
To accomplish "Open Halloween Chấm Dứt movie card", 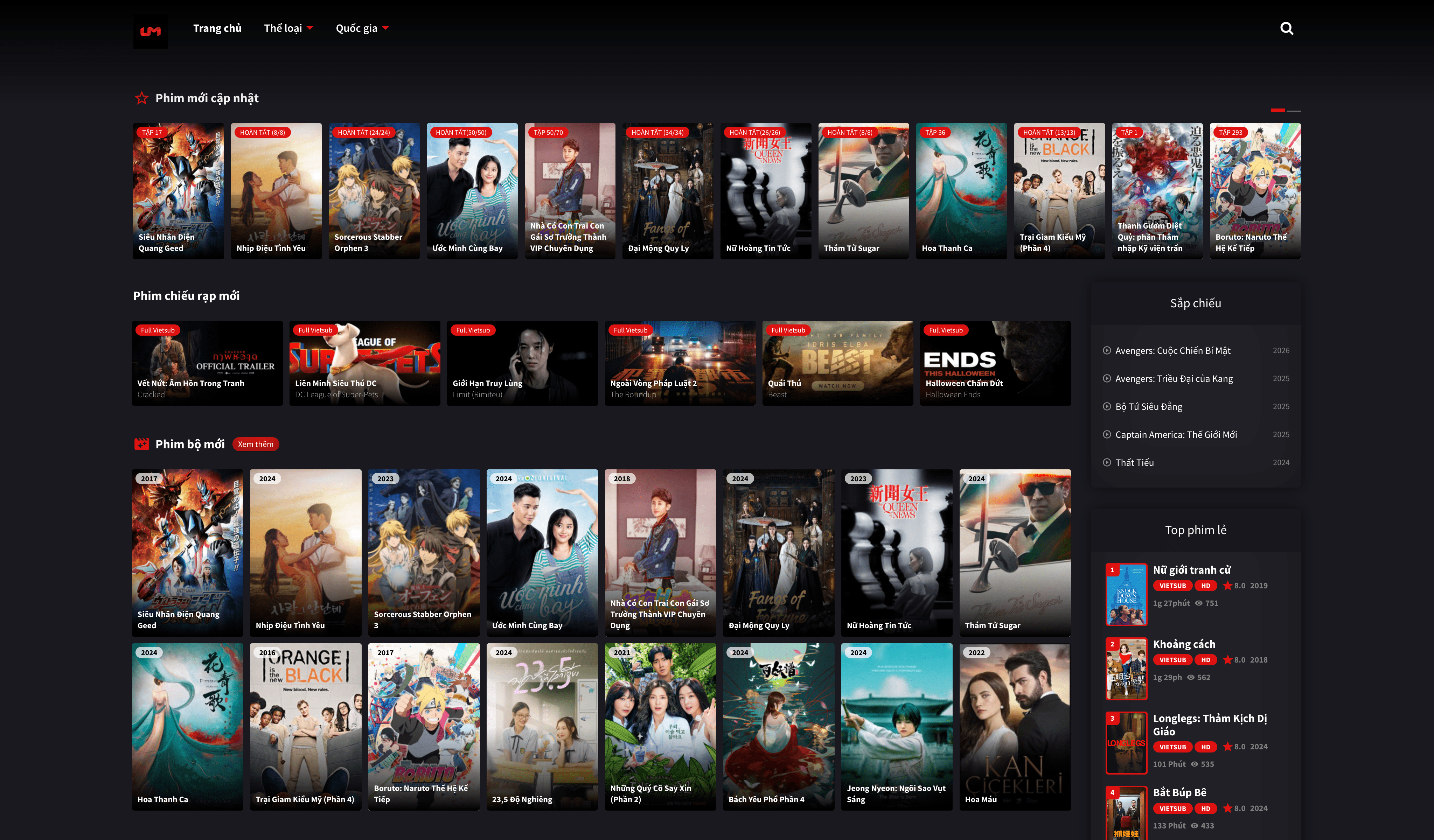I will pyautogui.click(x=995, y=363).
